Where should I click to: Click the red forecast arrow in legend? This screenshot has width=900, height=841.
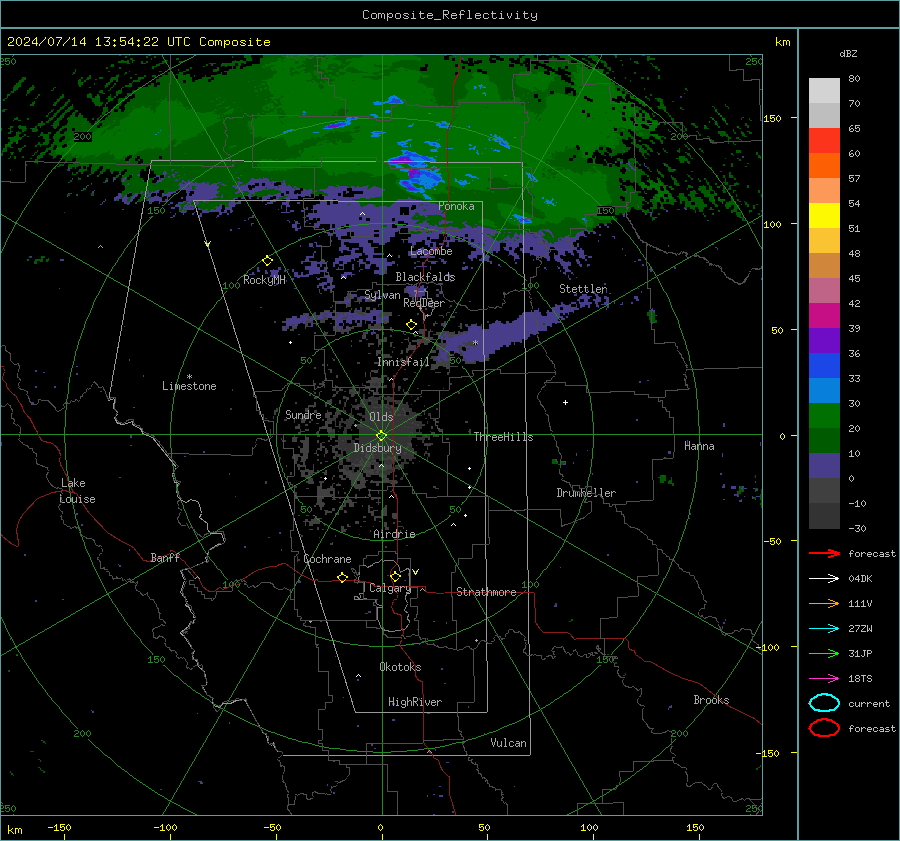(x=824, y=553)
